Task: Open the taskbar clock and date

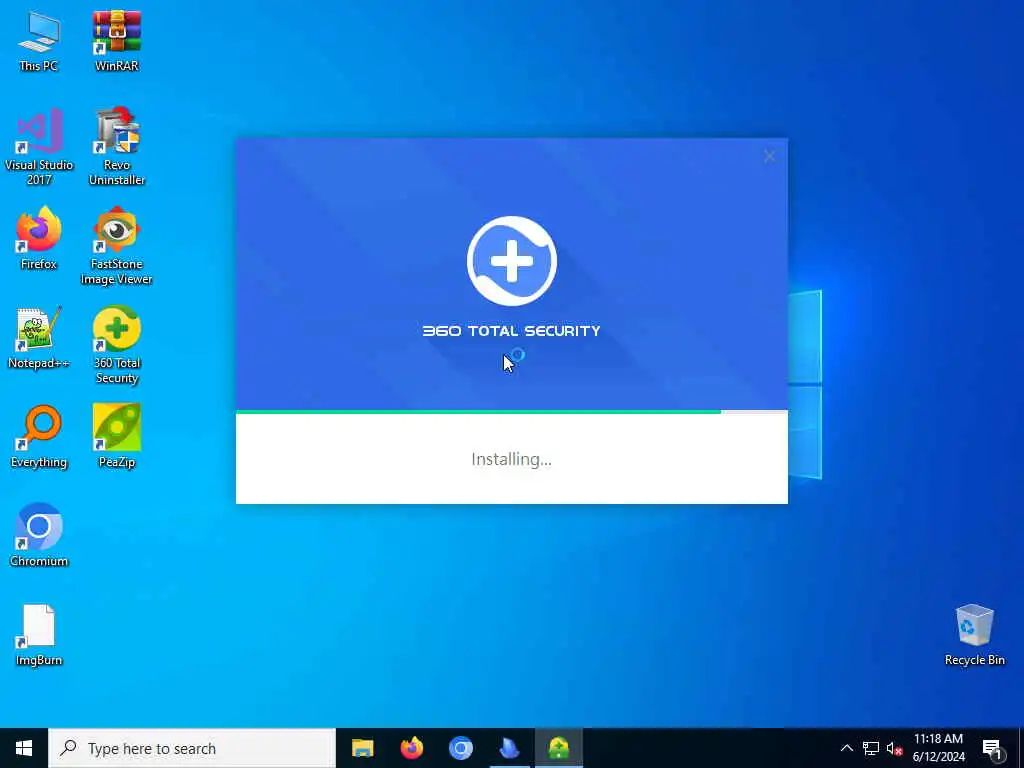Action: click(938, 748)
